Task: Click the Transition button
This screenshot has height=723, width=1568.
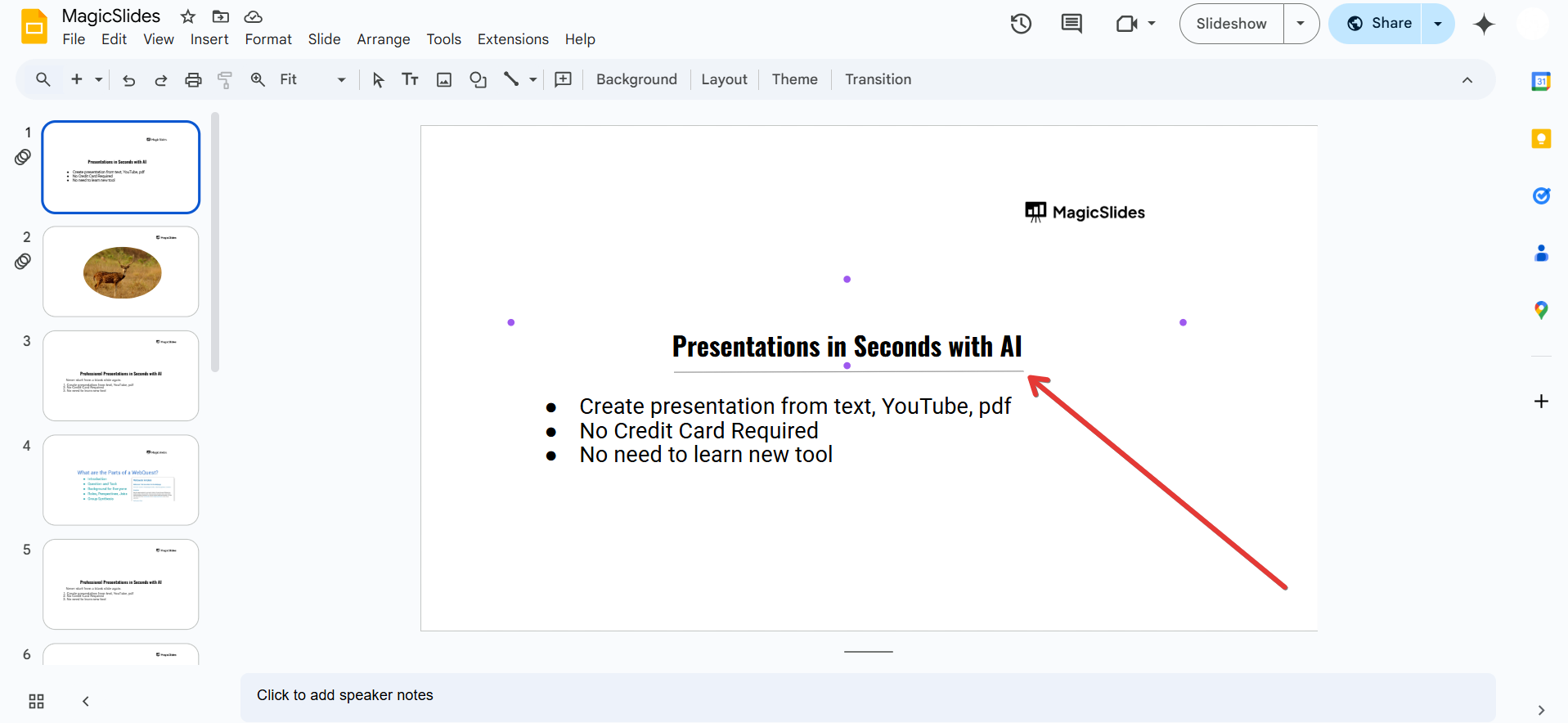Action: coord(878,79)
